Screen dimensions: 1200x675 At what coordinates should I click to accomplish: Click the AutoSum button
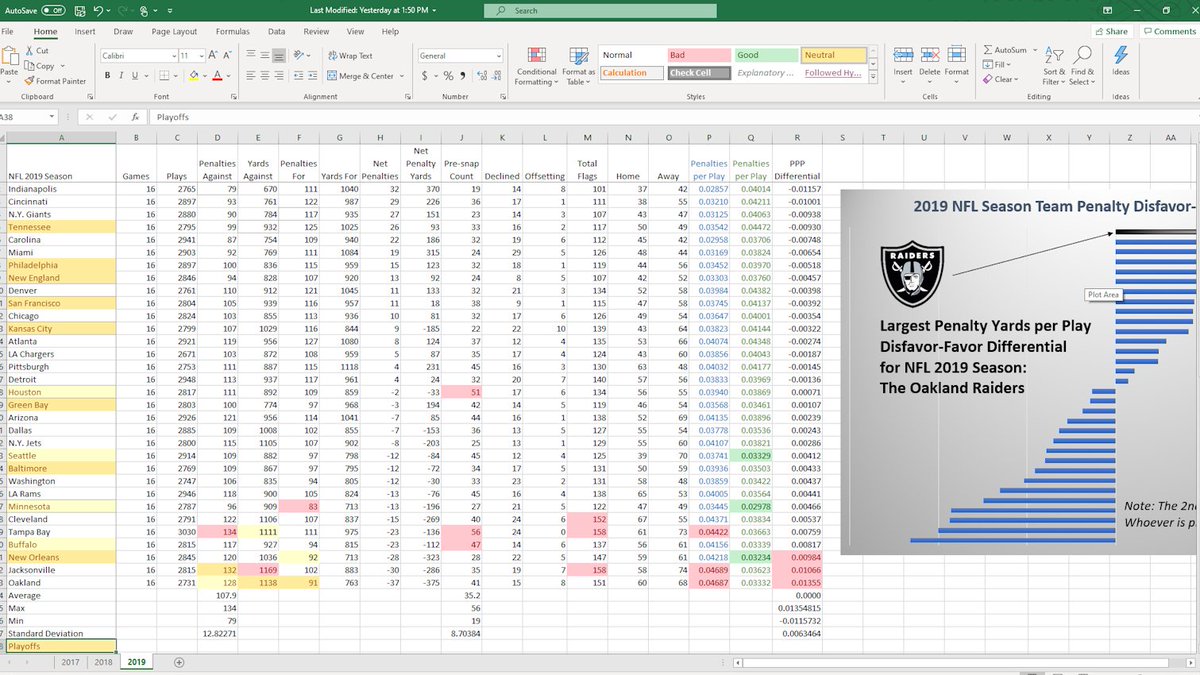coord(1006,50)
